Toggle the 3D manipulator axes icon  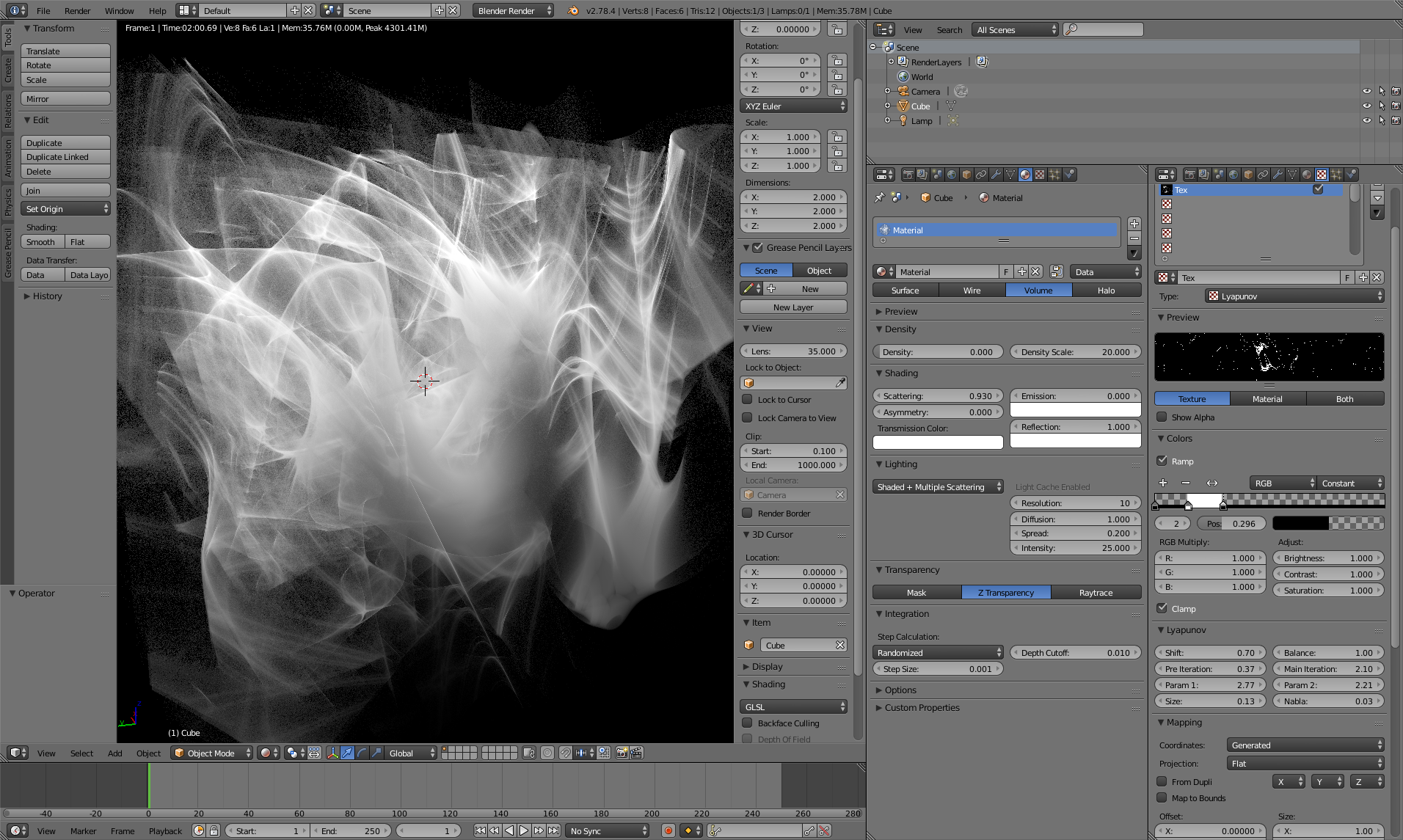[332, 753]
